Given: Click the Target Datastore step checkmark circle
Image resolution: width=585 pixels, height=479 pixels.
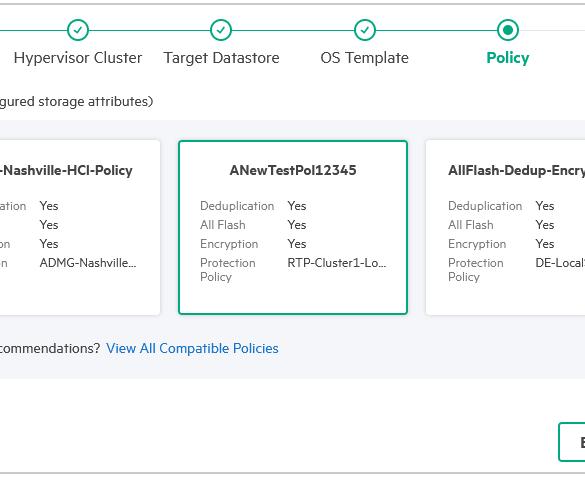Looking at the screenshot, I should [221, 30].
